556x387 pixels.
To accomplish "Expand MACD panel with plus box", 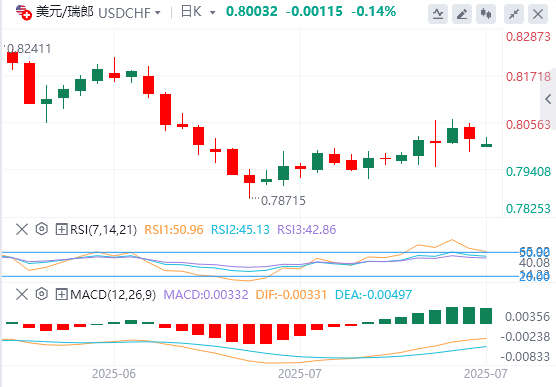I will tap(61, 294).
